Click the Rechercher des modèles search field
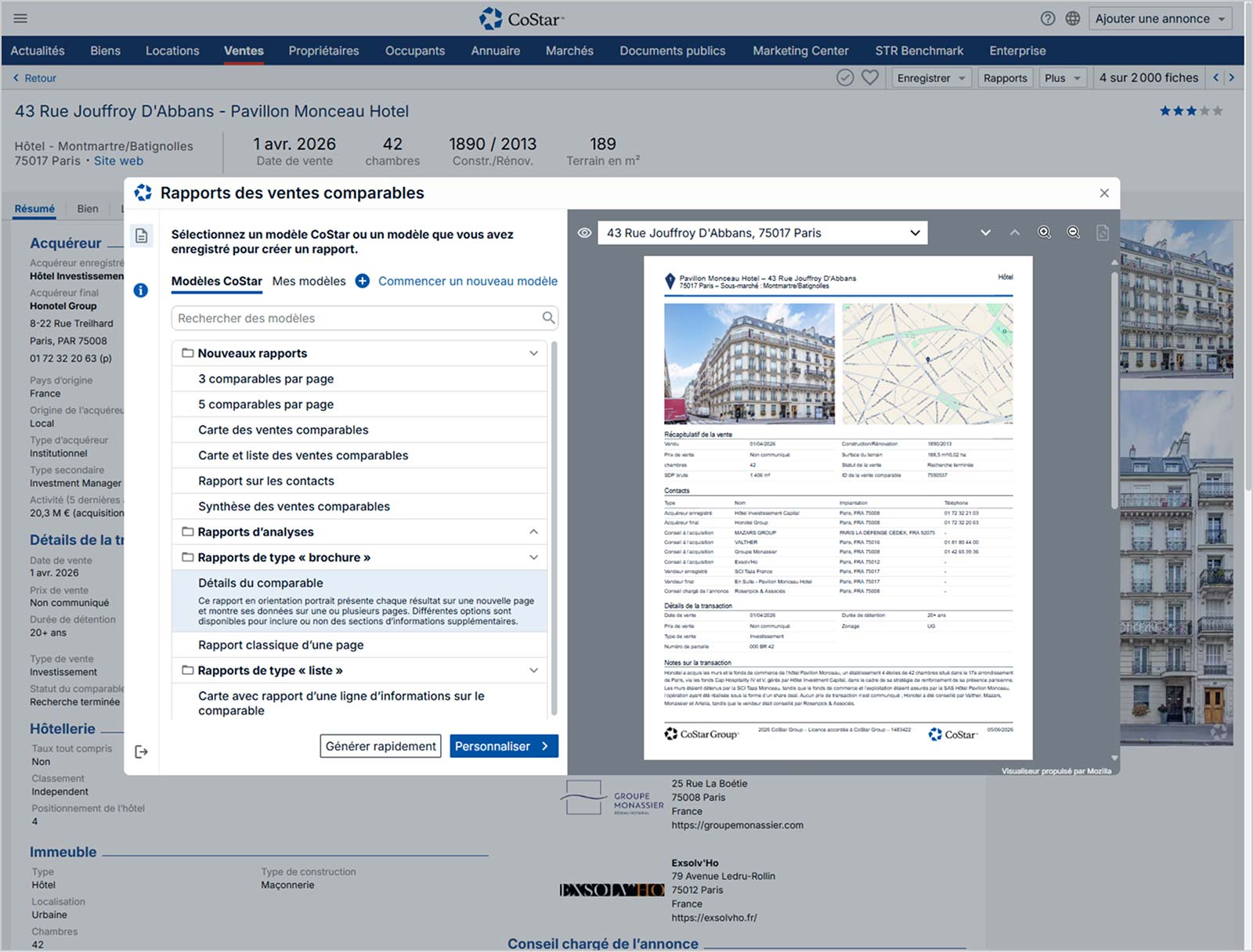 [365, 318]
